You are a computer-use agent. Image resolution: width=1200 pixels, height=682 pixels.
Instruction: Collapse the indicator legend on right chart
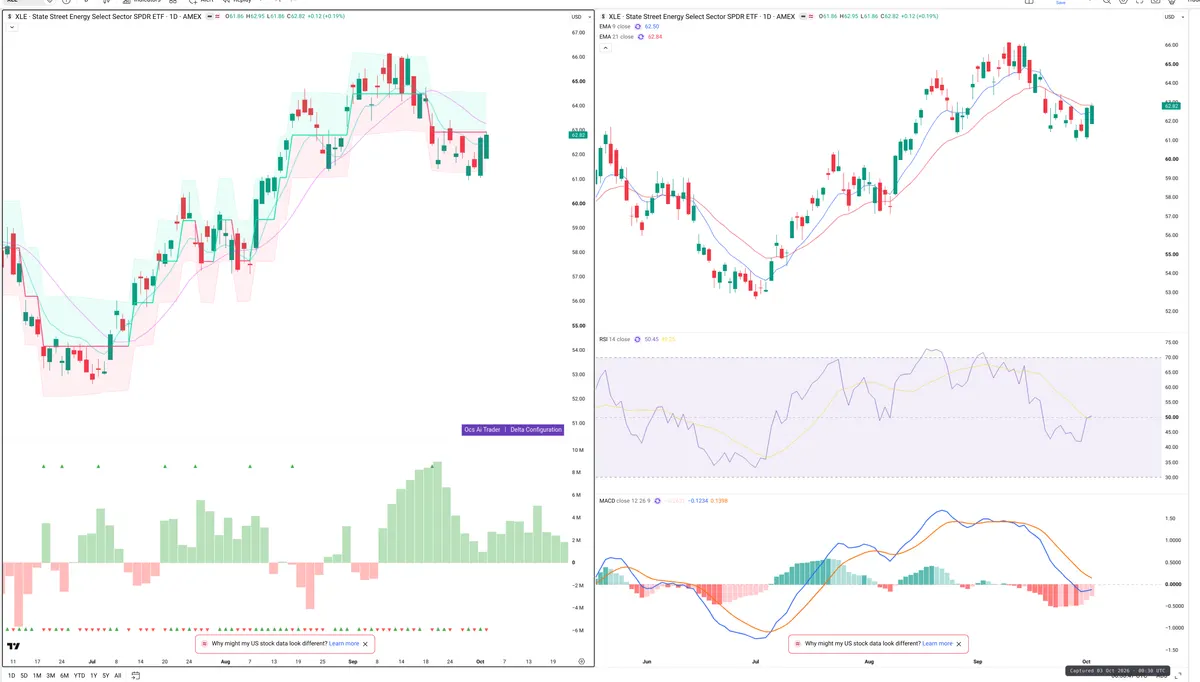tap(604, 48)
